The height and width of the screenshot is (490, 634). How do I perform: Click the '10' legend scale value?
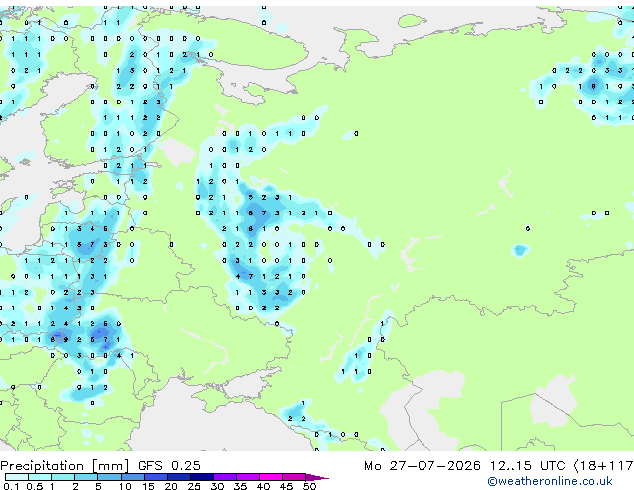click(125, 486)
